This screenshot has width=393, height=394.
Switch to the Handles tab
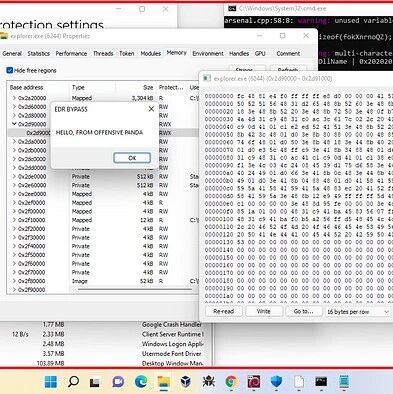[x=239, y=53]
